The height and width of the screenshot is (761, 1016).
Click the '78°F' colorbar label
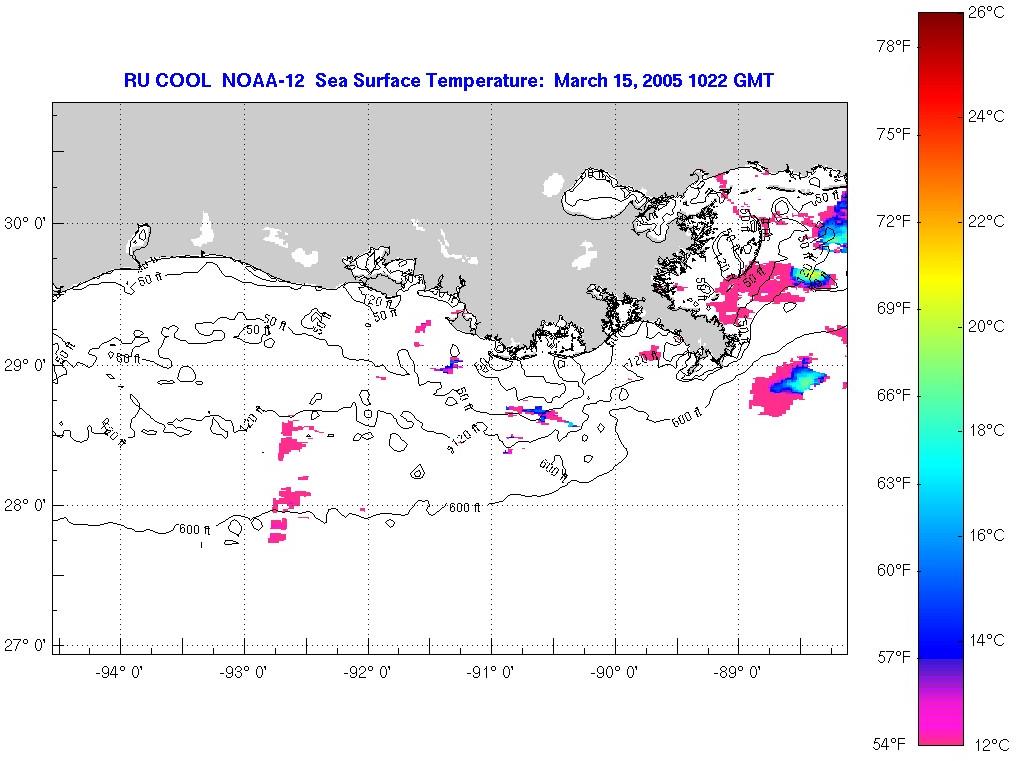click(x=894, y=47)
